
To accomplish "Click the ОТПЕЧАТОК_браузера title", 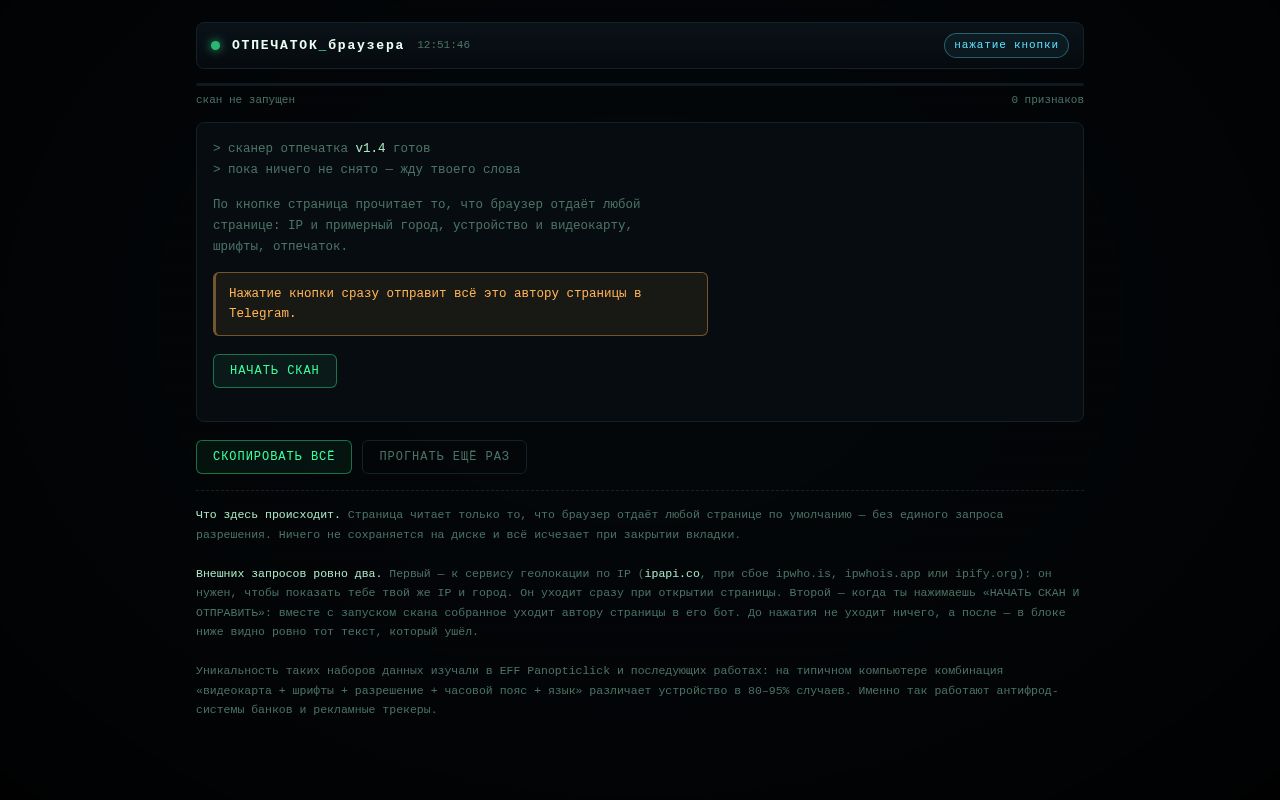I will pos(318,46).
